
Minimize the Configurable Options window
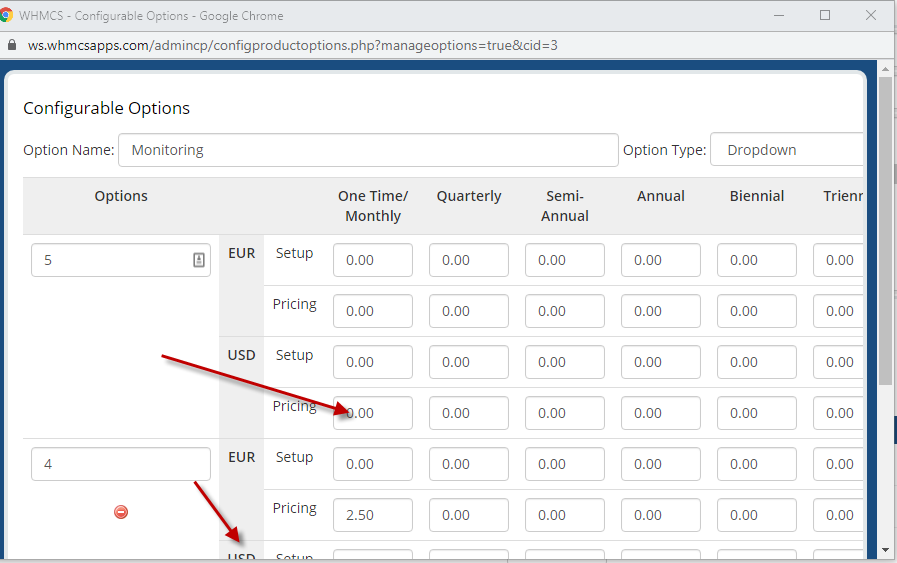point(779,15)
